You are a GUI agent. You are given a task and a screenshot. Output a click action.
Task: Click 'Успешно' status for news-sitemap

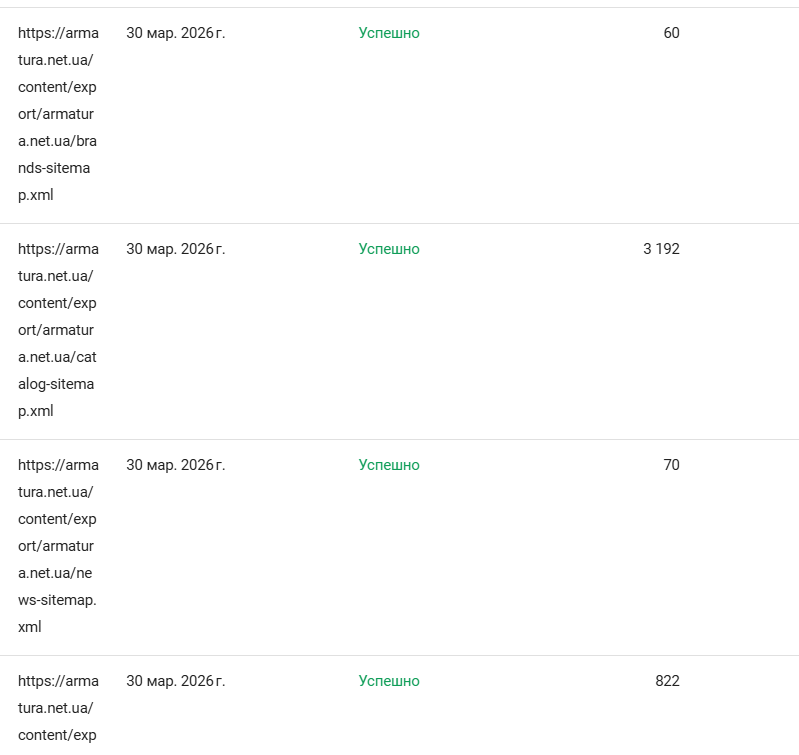pos(389,465)
